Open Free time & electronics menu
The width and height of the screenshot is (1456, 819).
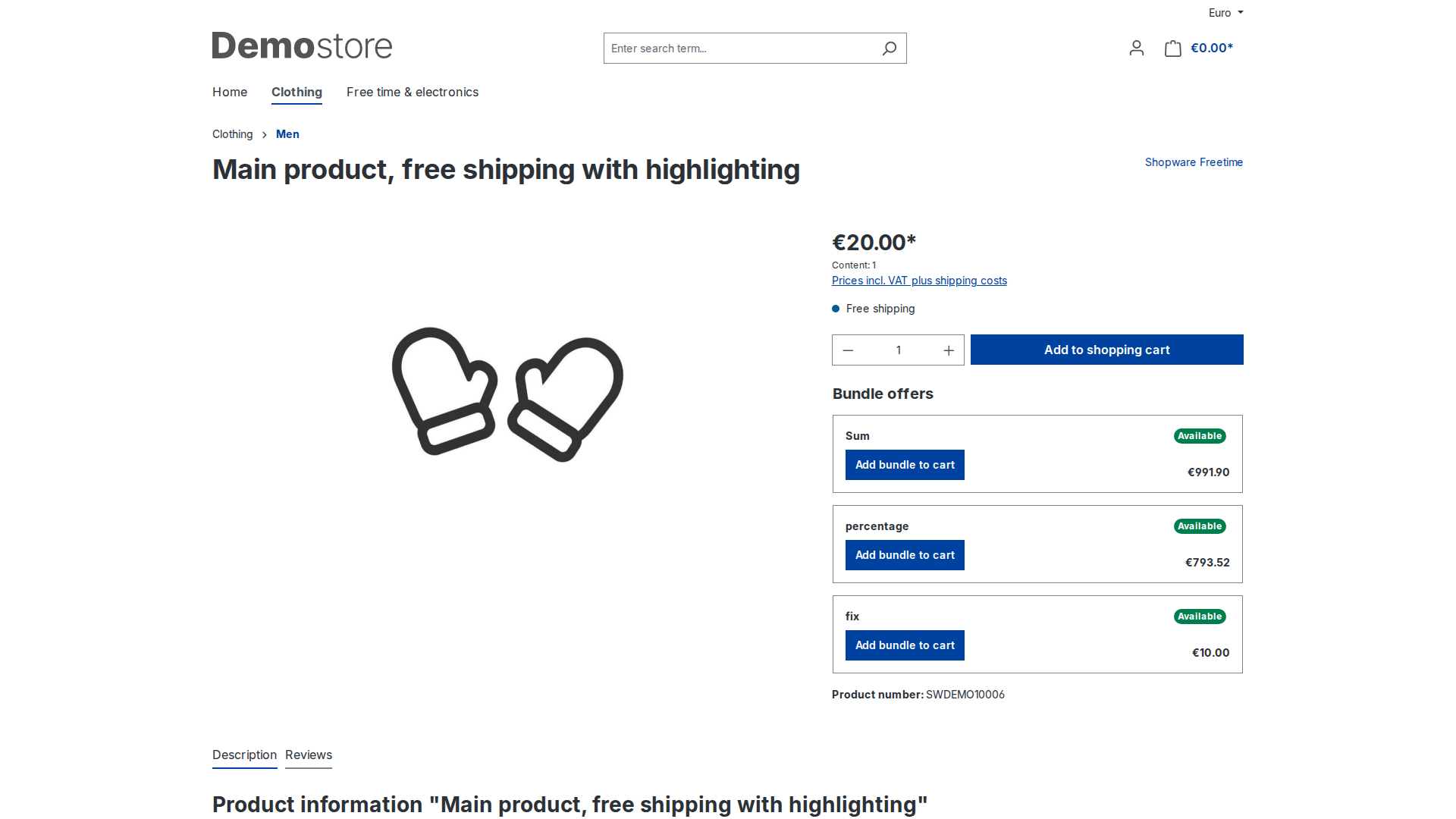point(413,93)
